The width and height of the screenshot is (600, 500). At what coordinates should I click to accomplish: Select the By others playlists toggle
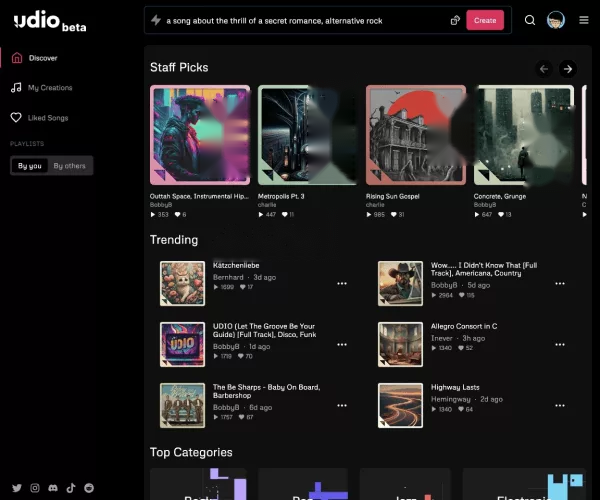[69, 166]
